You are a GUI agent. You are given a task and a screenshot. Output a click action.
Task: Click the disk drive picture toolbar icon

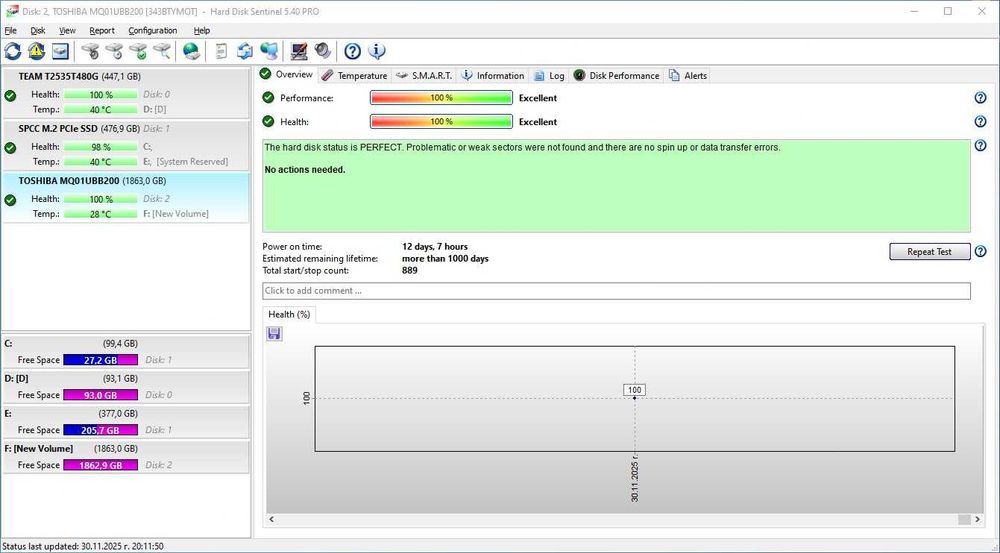point(60,51)
